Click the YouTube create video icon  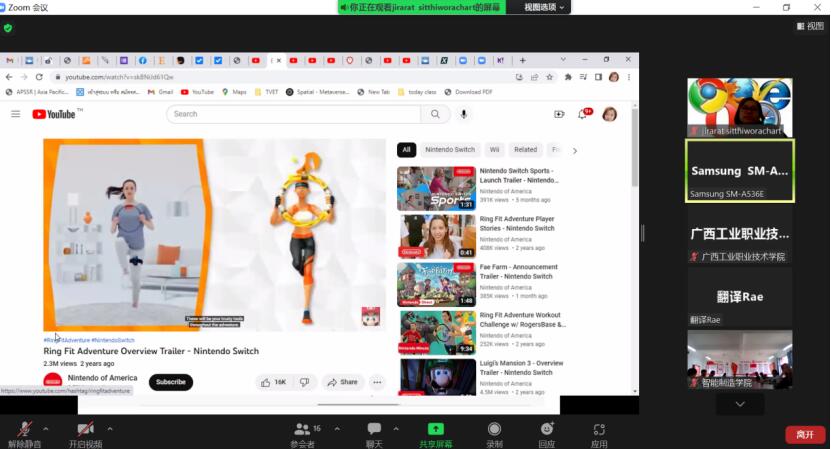pyautogui.click(x=559, y=114)
